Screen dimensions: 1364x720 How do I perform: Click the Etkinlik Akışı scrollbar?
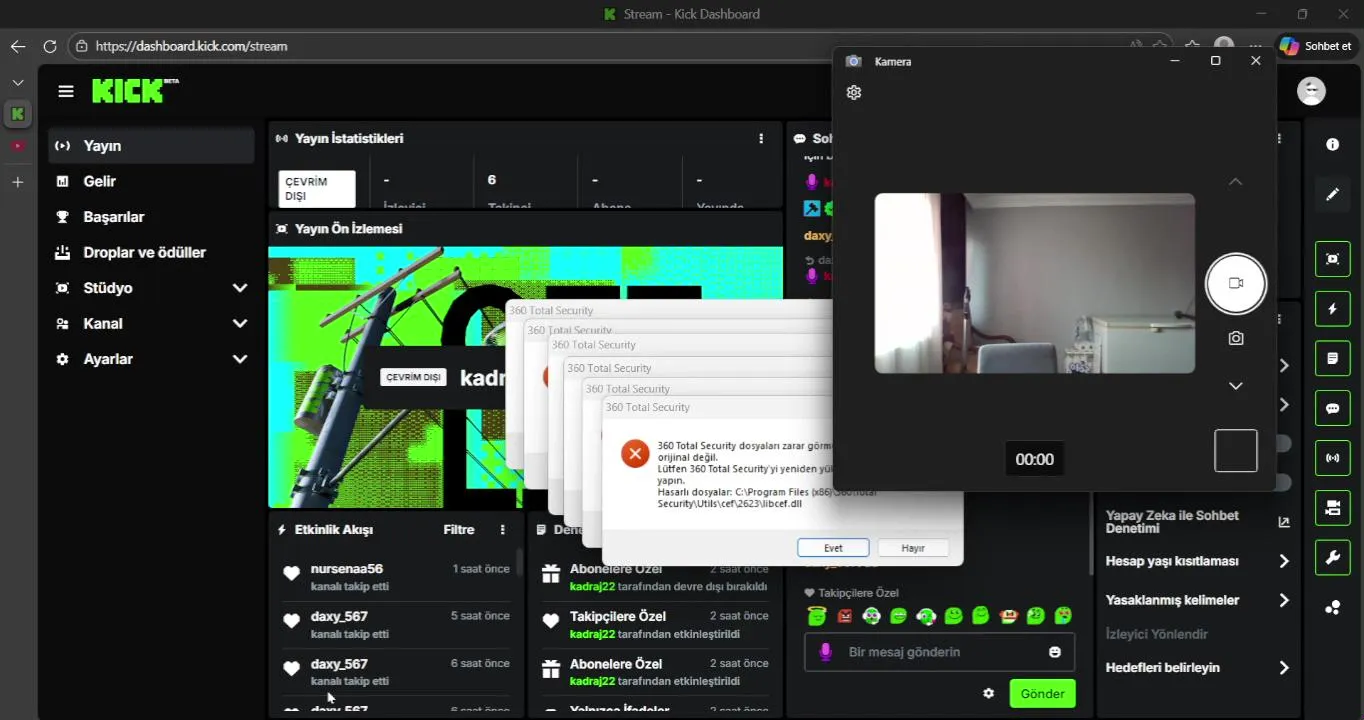coord(519,562)
